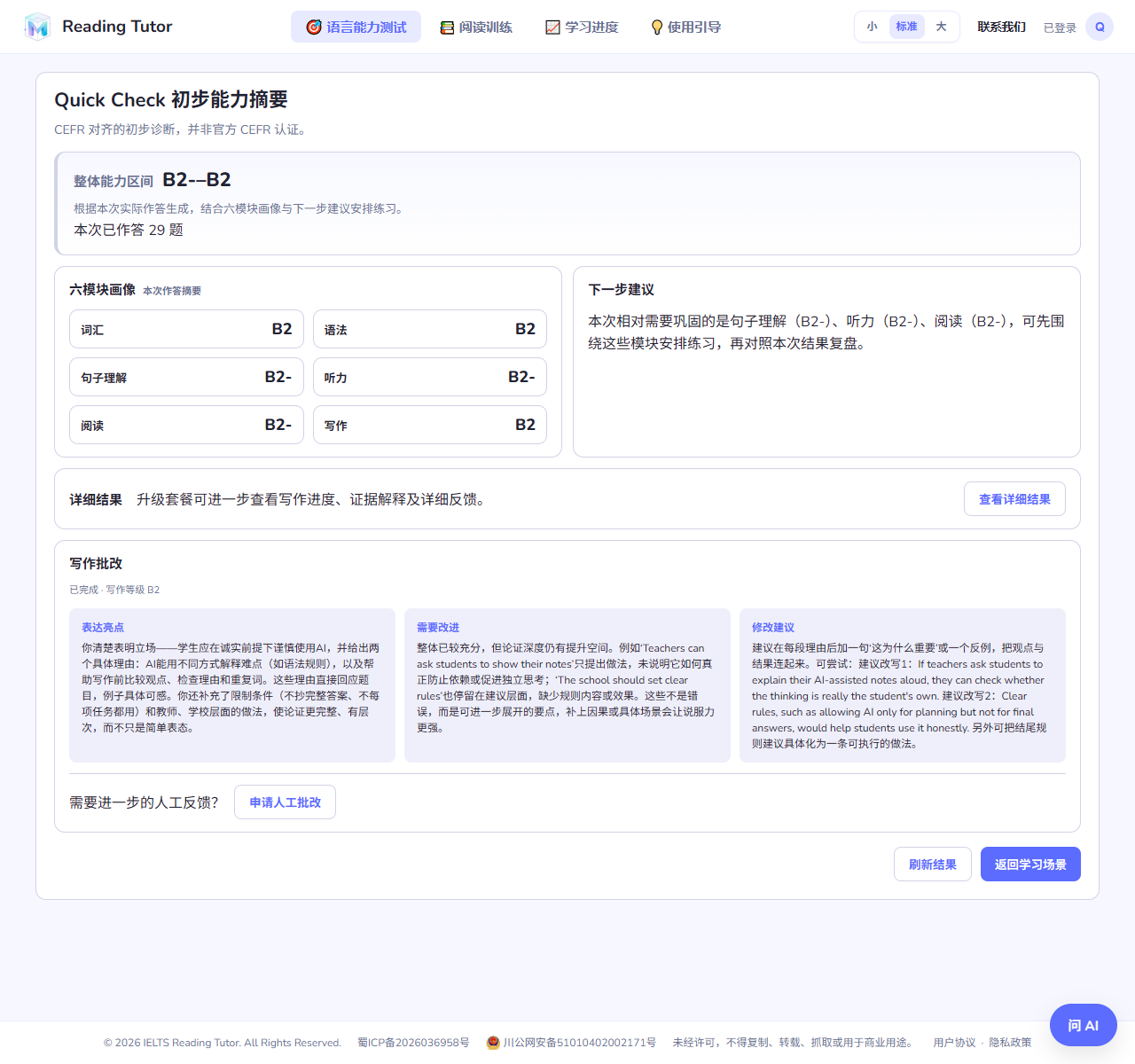Click the target icon beside 语言能力测试
The width and height of the screenshot is (1135, 1064).
coord(314,27)
